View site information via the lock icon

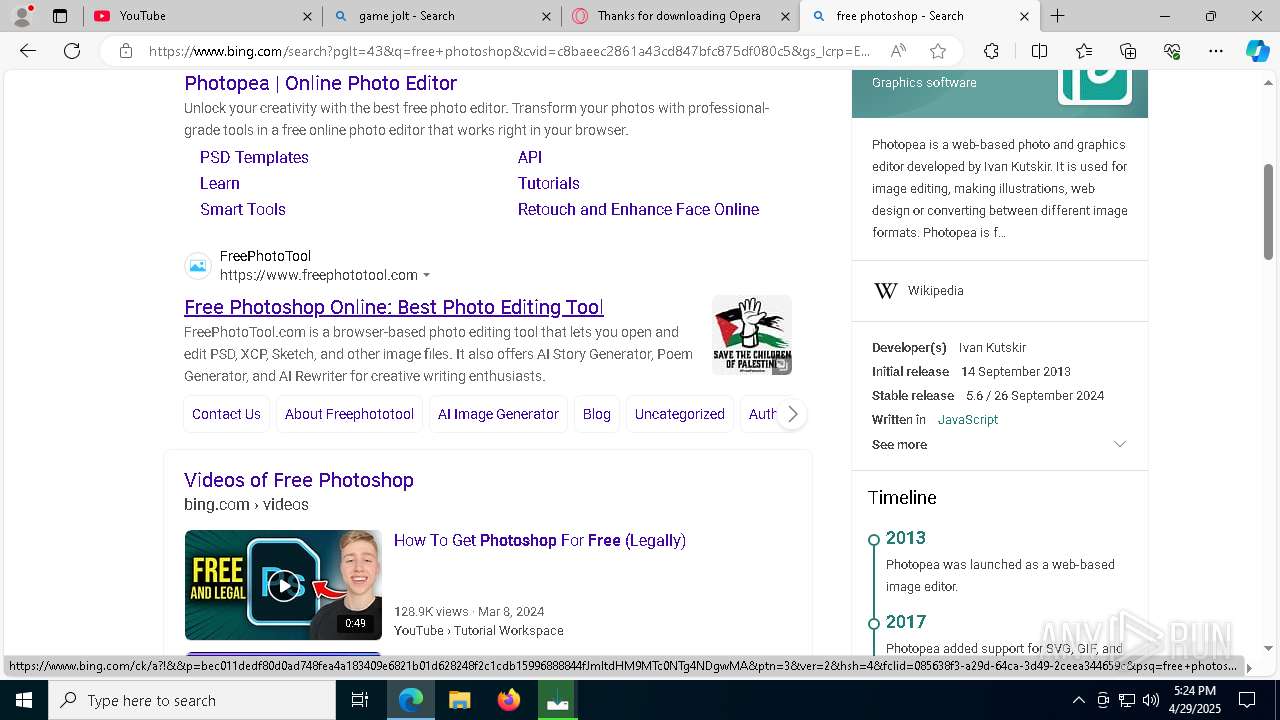125,51
